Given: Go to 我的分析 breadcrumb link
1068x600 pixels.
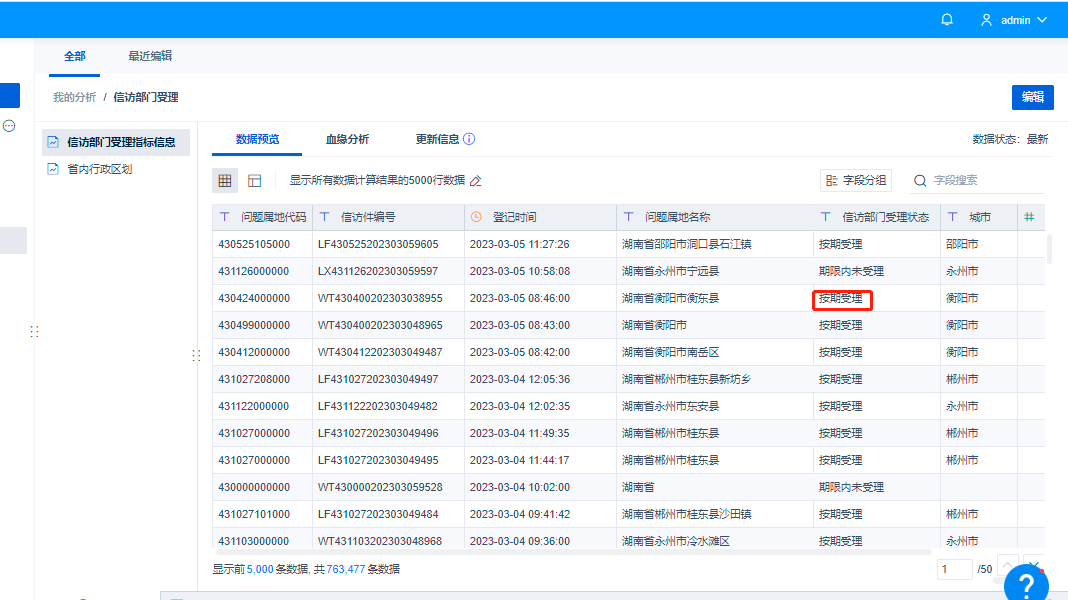Looking at the screenshot, I should pyautogui.click(x=74, y=97).
